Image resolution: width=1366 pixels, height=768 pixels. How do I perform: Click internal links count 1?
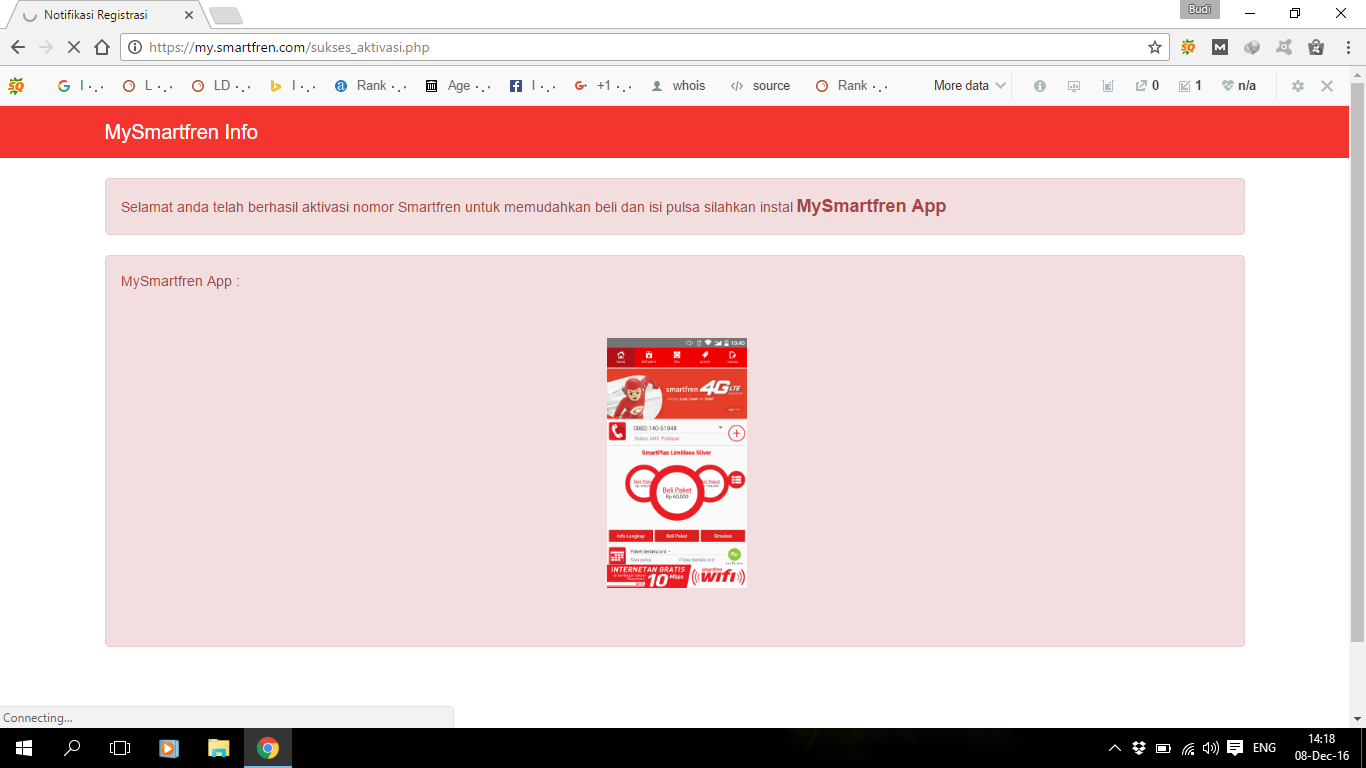1190,86
